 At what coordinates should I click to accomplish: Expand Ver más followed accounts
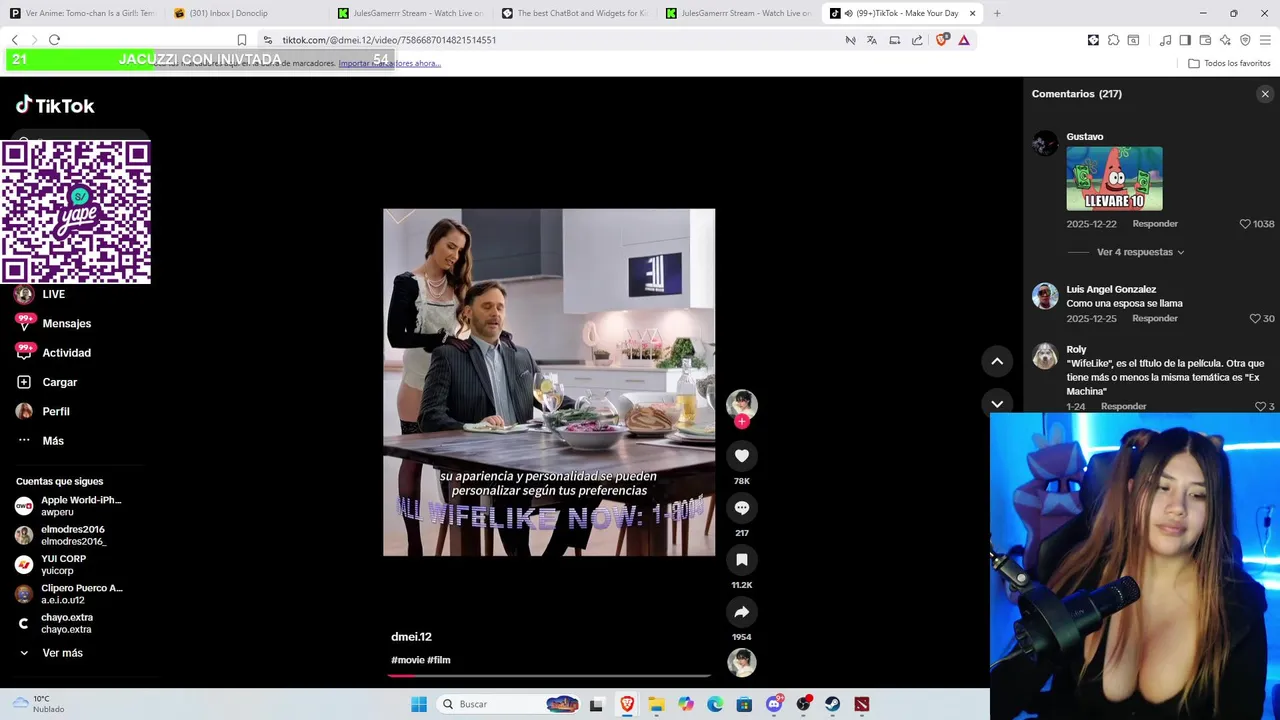[61, 653]
